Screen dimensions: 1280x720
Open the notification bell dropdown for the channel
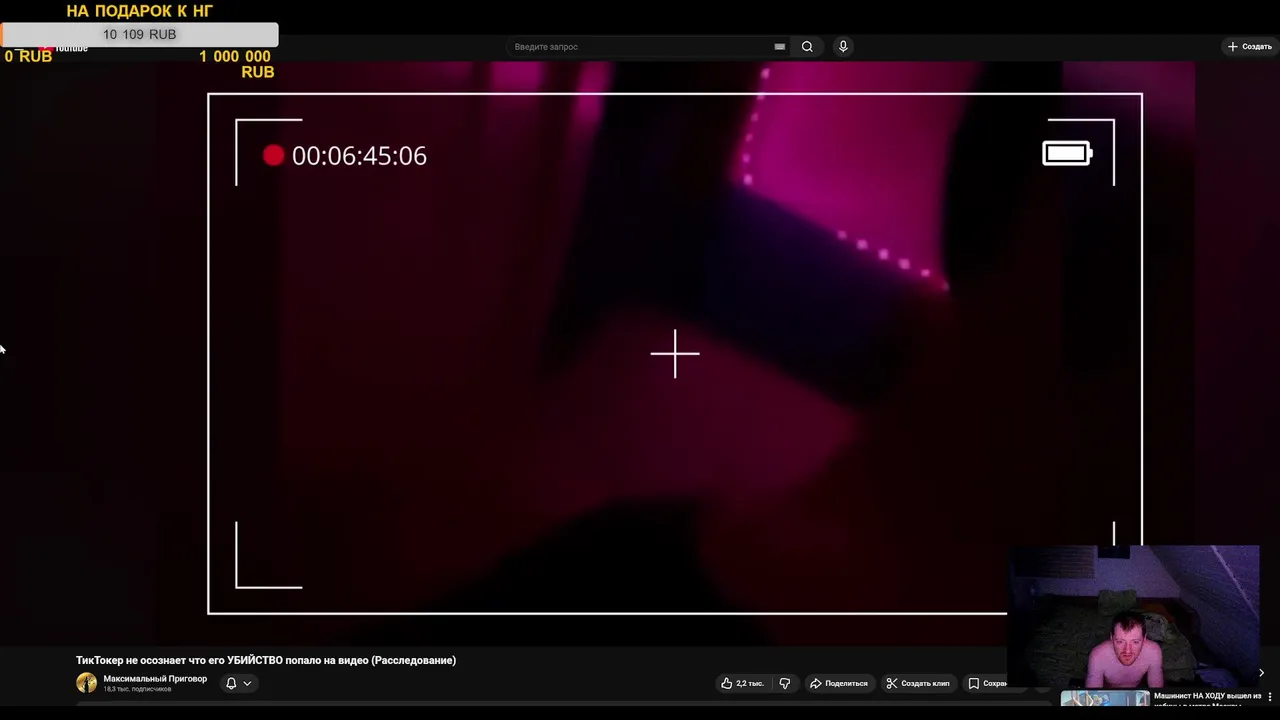[x=238, y=684]
